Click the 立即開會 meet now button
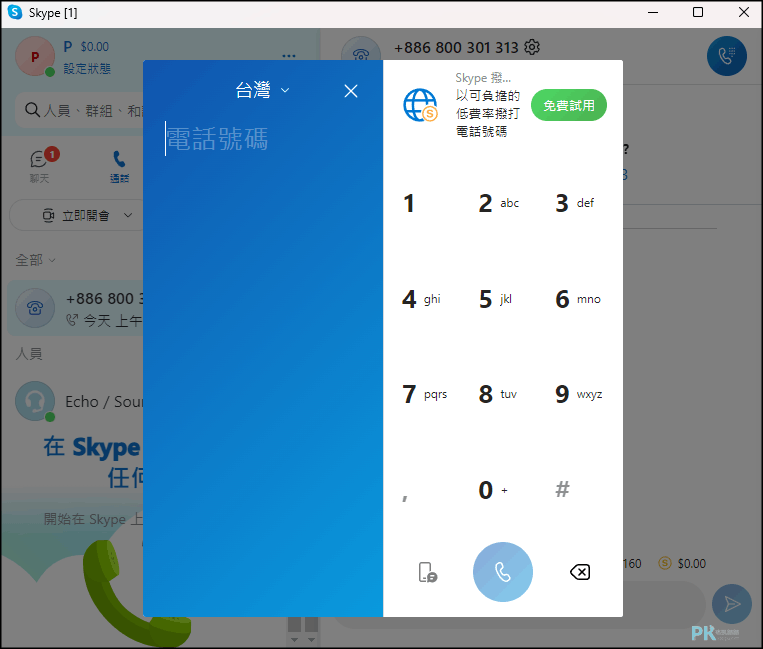Screen dimensions: 763x649 [x=76, y=215]
